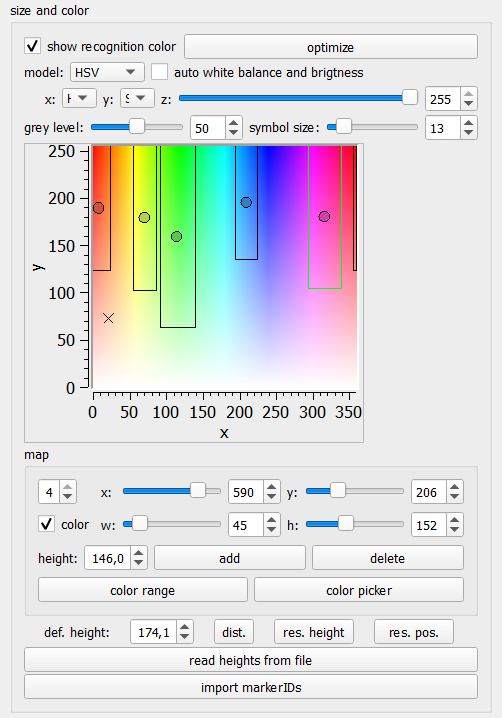Select the magenta circle marker in plot
Viewport: 502px width, 718px height.
[x=324, y=216]
